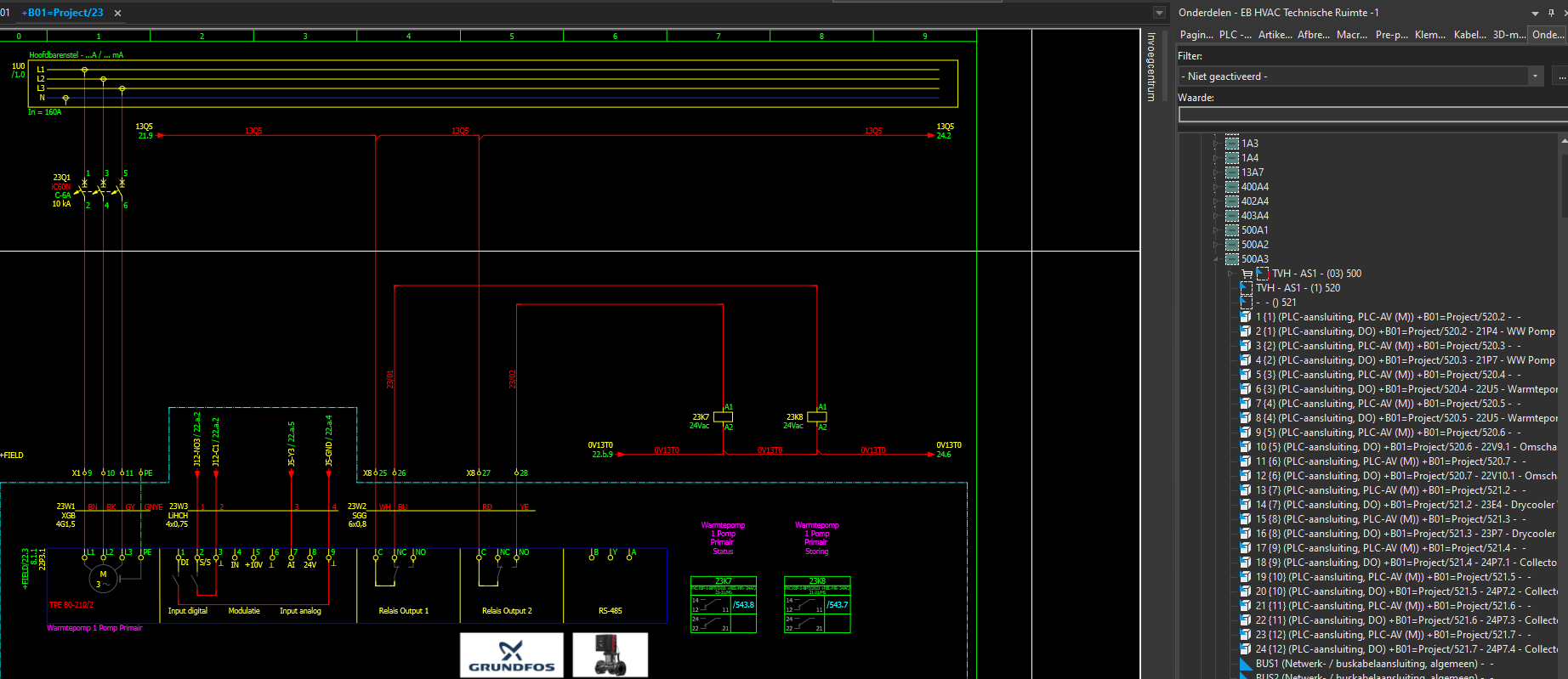Select the motor M symbol in schematic

point(103,578)
